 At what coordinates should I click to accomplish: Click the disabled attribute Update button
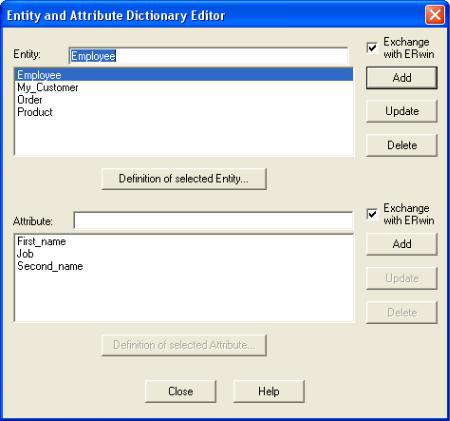pos(402,278)
